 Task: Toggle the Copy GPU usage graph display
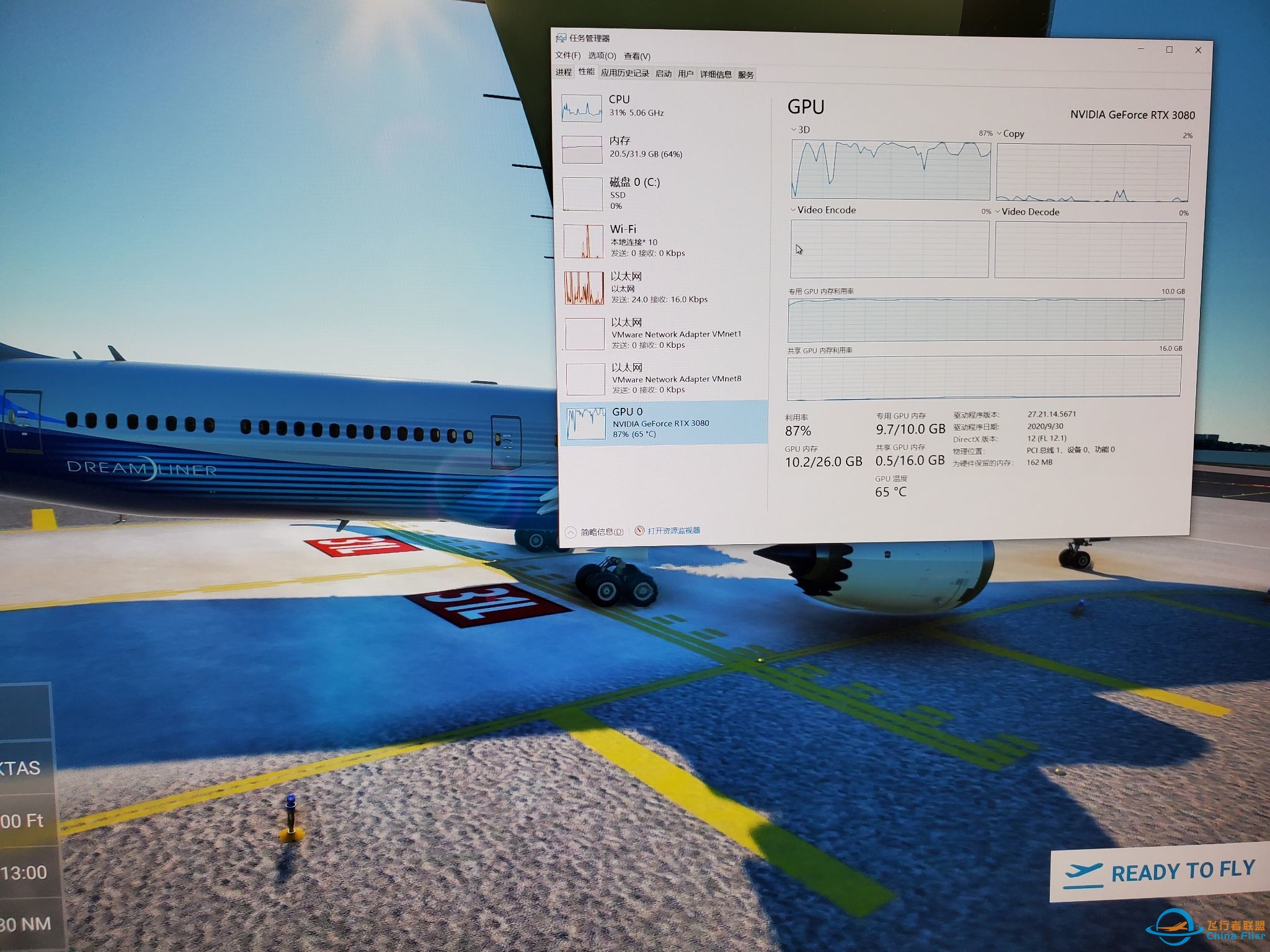tap(1017, 134)
